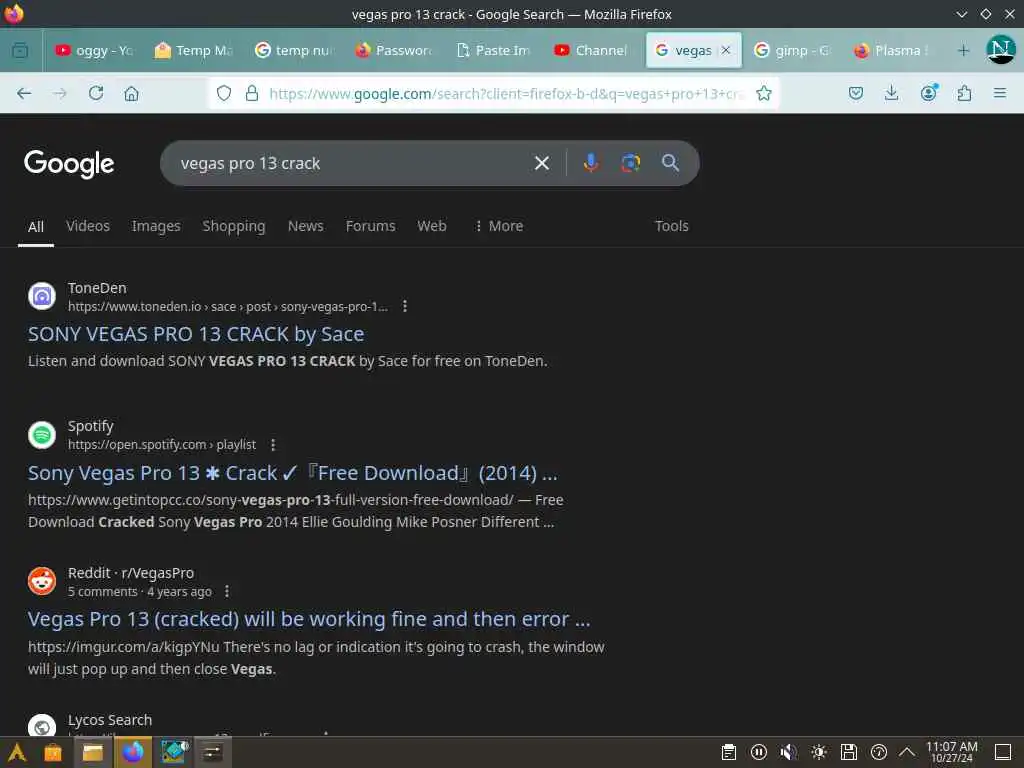Open the extensions puzzle icon
Image resolution: width=1024 pixels, height=768 pixels.
pyautogui.click(x=964, y=93)
